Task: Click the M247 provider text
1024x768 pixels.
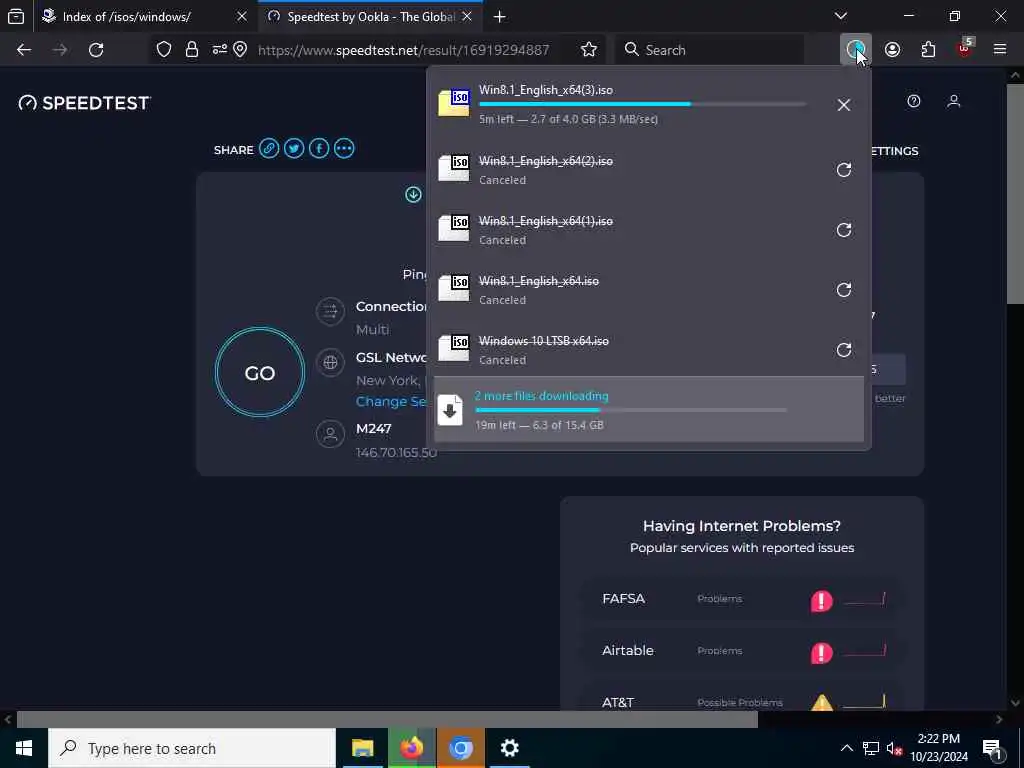Action: 374,429
